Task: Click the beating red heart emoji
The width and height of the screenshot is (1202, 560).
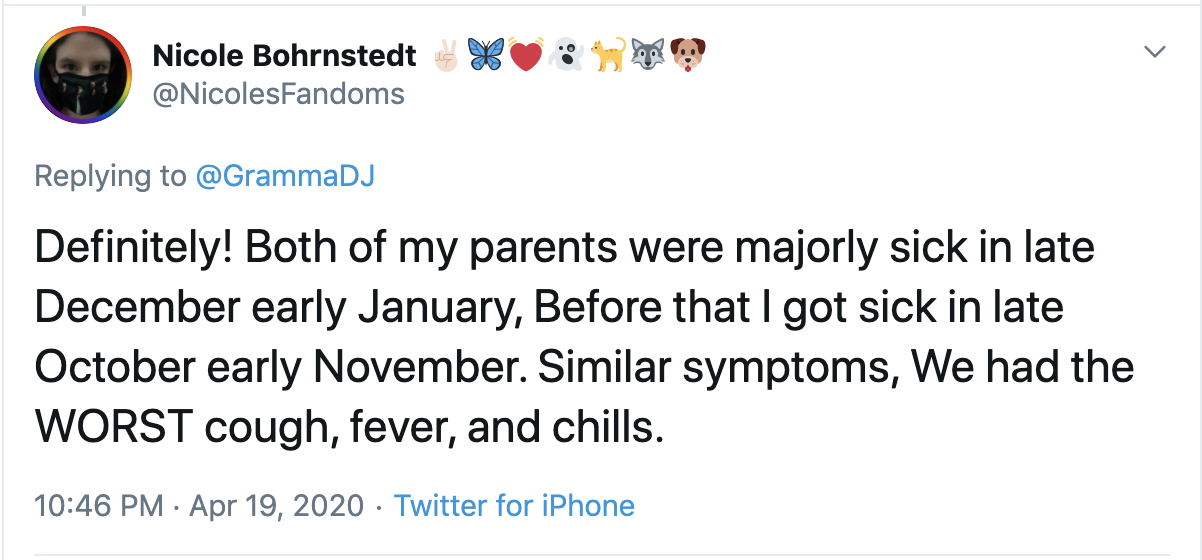Action: 526,57
